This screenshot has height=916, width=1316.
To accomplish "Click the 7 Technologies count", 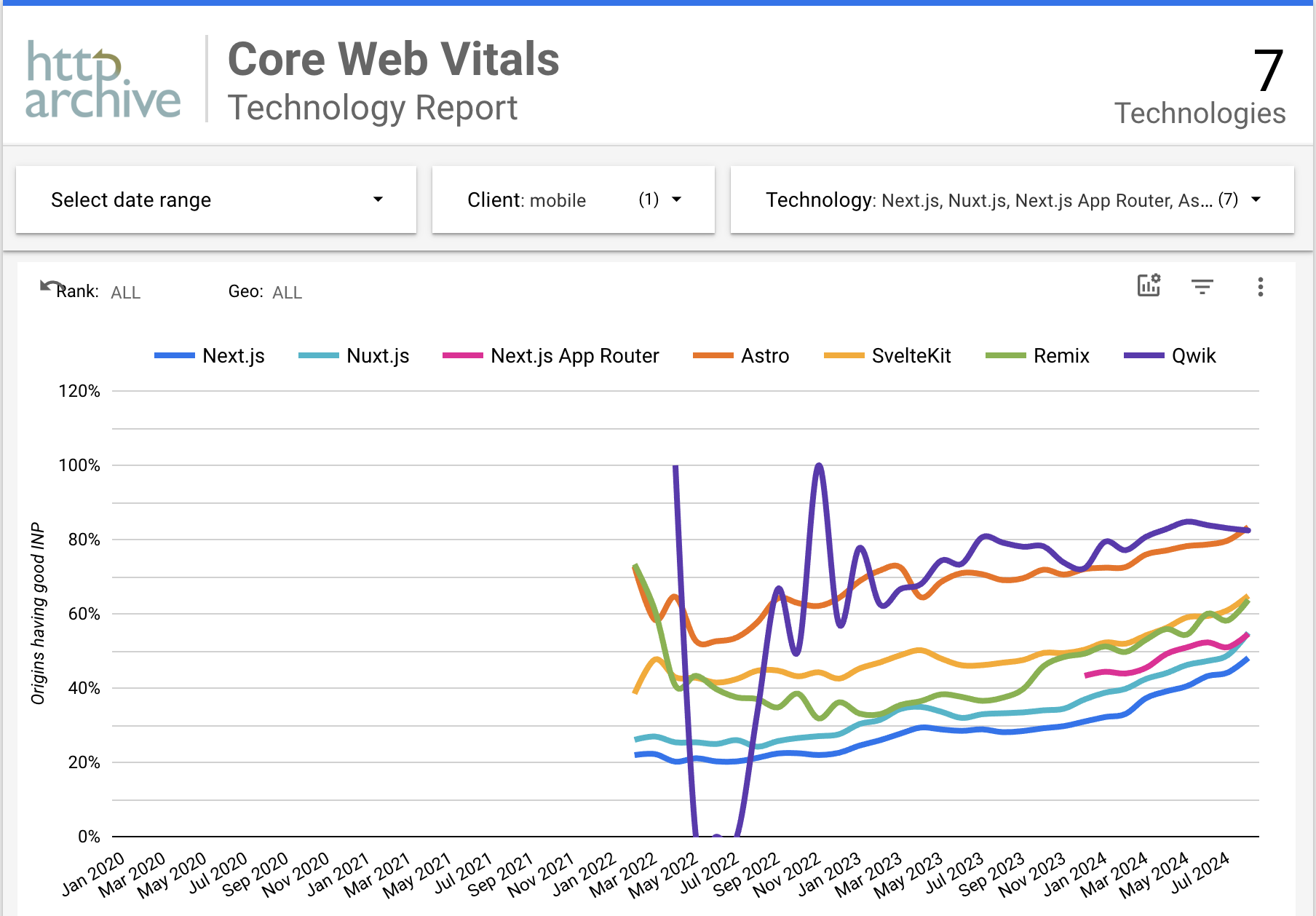I will pyautogui.click(x=1200, y=87).
